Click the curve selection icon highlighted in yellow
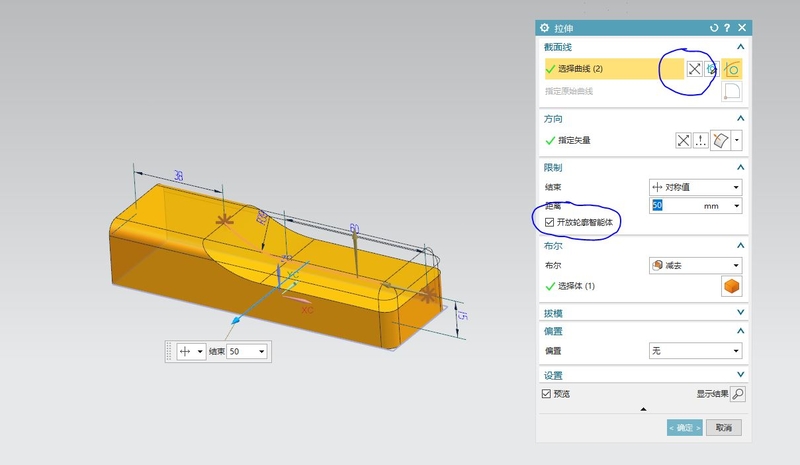800x465 pixels. click(x=732, y=69)
